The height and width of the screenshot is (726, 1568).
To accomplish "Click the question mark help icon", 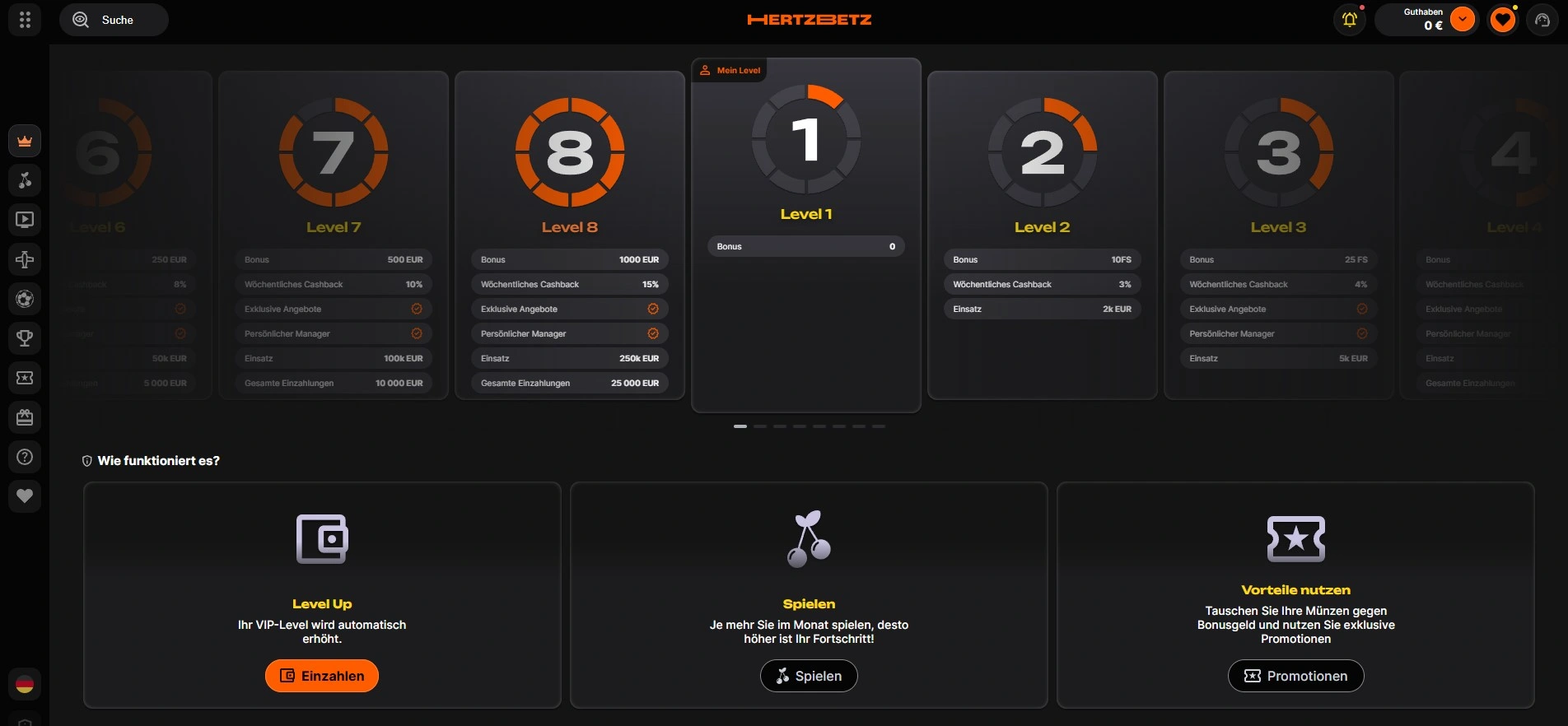I will click(25, 457).
